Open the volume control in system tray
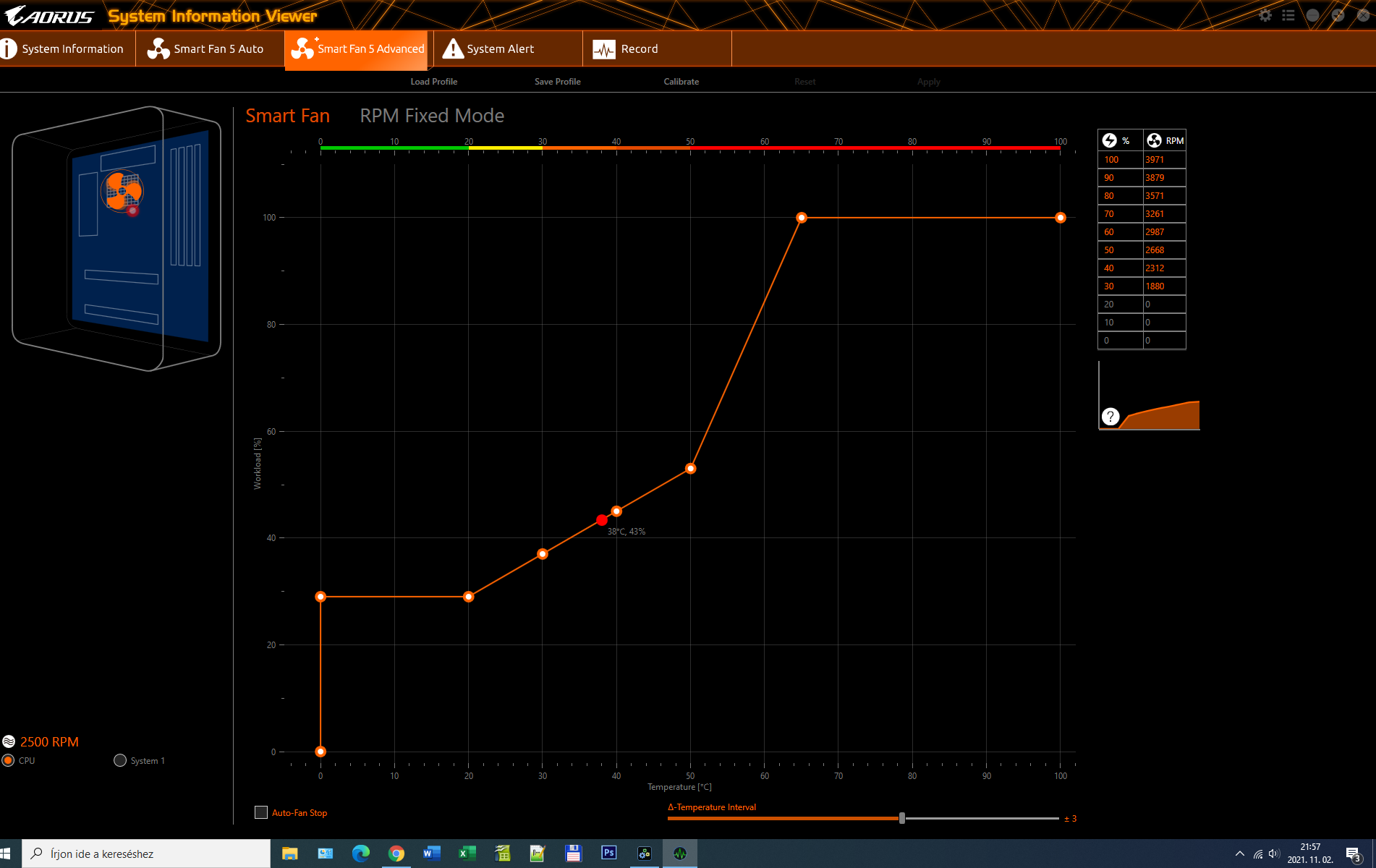Viewport: 1376px width, 868px height. pos(1274,854)
